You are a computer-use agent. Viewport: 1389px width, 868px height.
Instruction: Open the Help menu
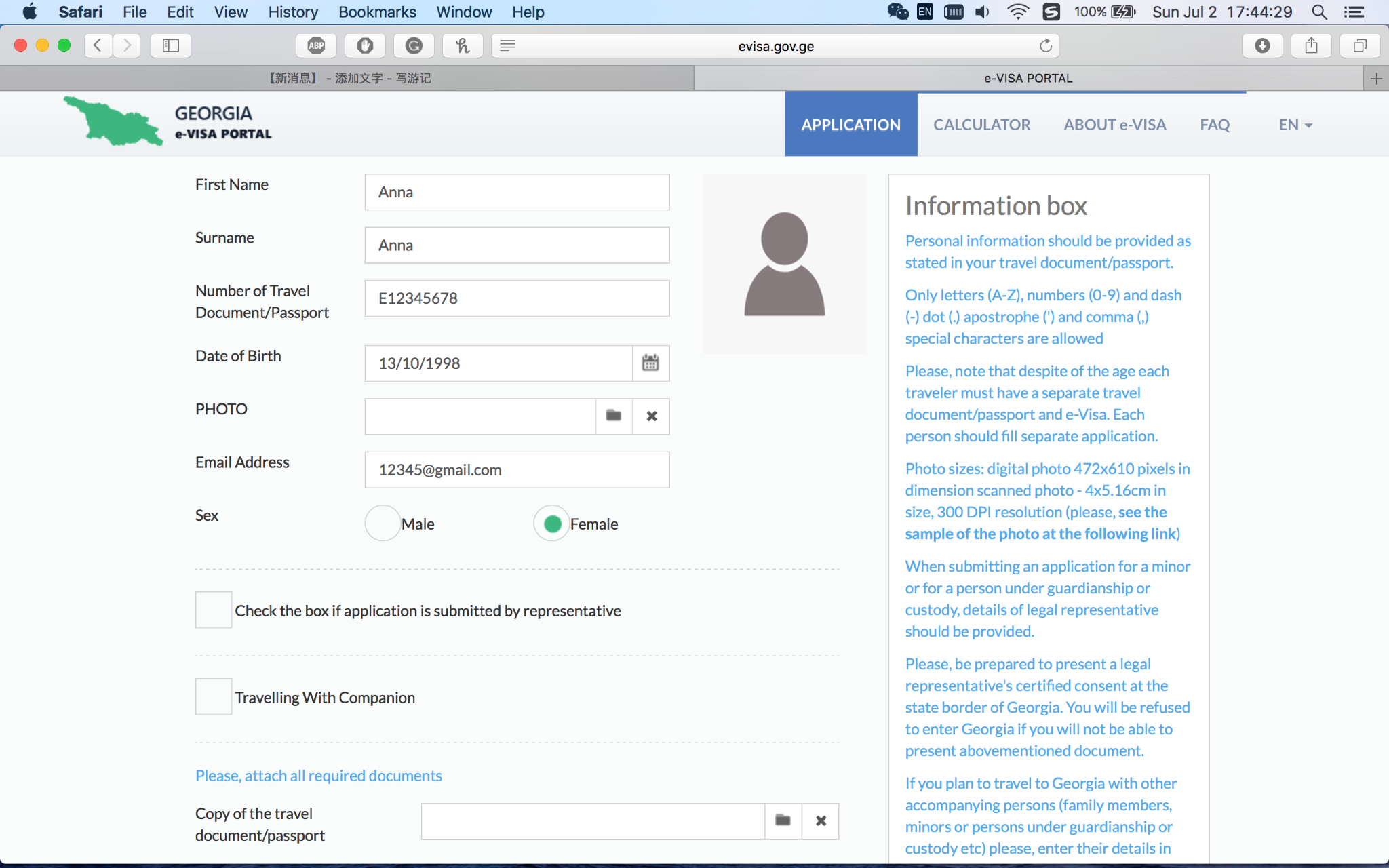coord(528,12)
